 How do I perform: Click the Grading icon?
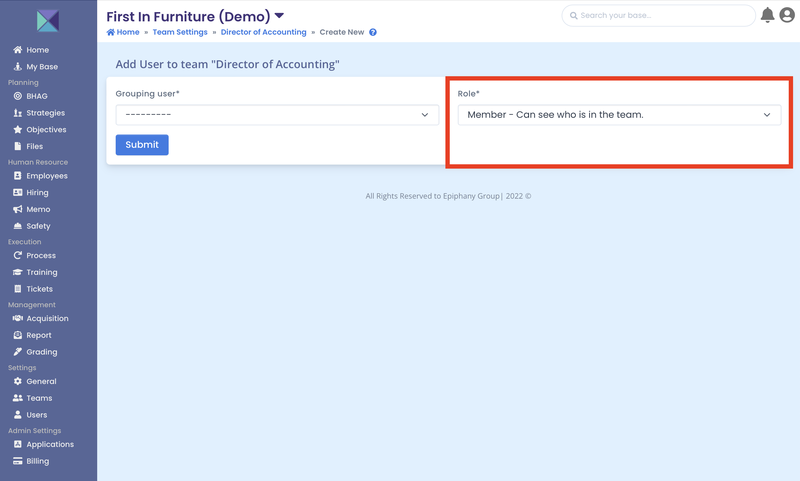pos(17,351)
